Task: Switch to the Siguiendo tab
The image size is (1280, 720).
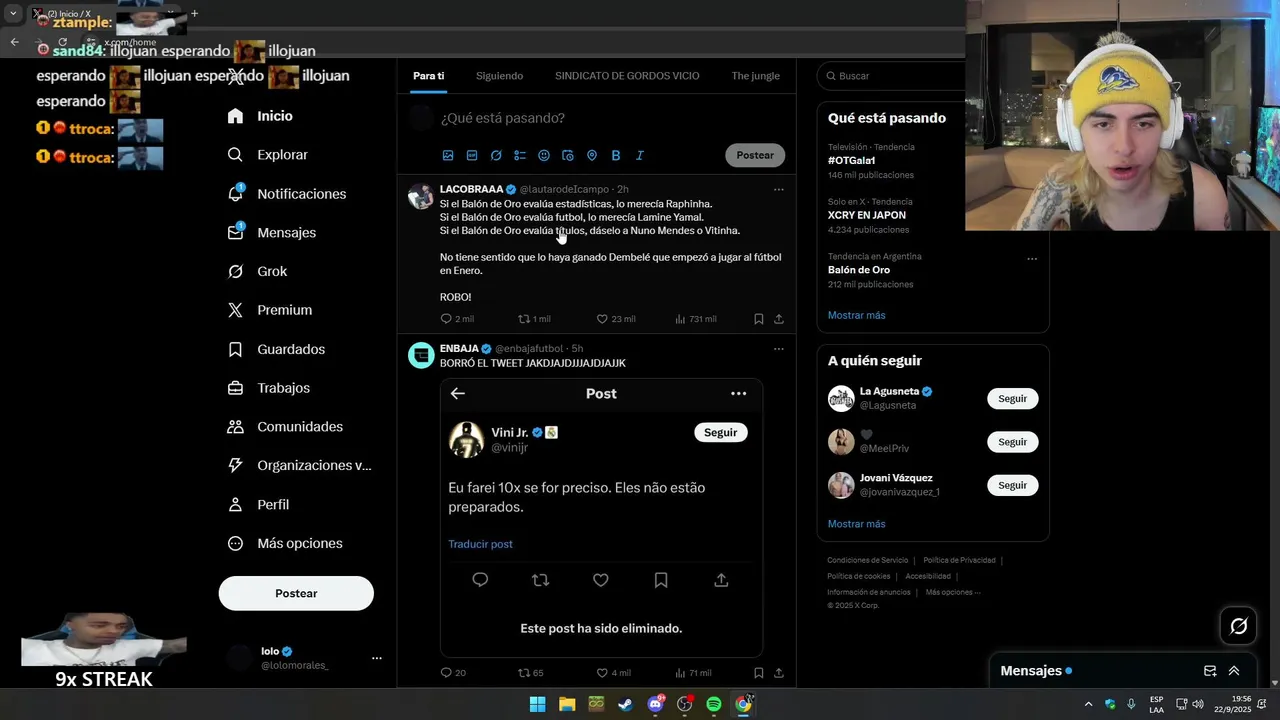Action: point(499,76)
